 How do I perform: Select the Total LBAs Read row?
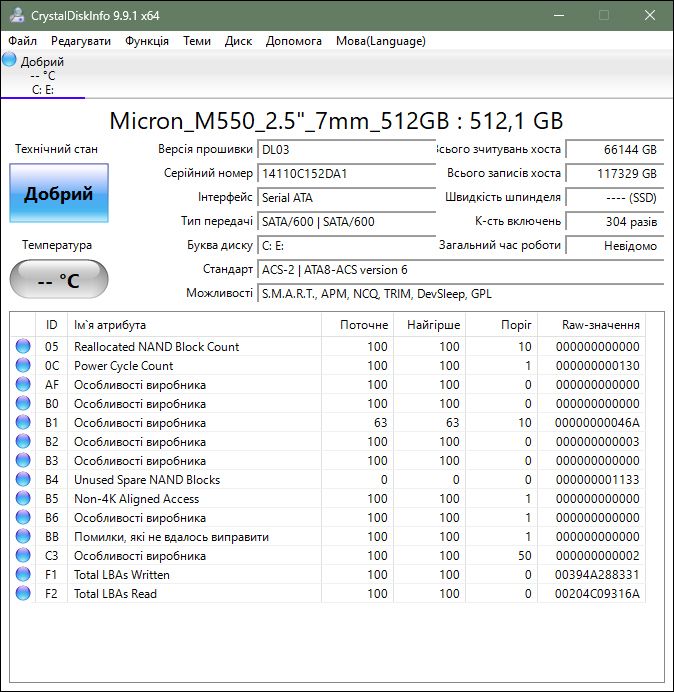click(x=328, y=593)
